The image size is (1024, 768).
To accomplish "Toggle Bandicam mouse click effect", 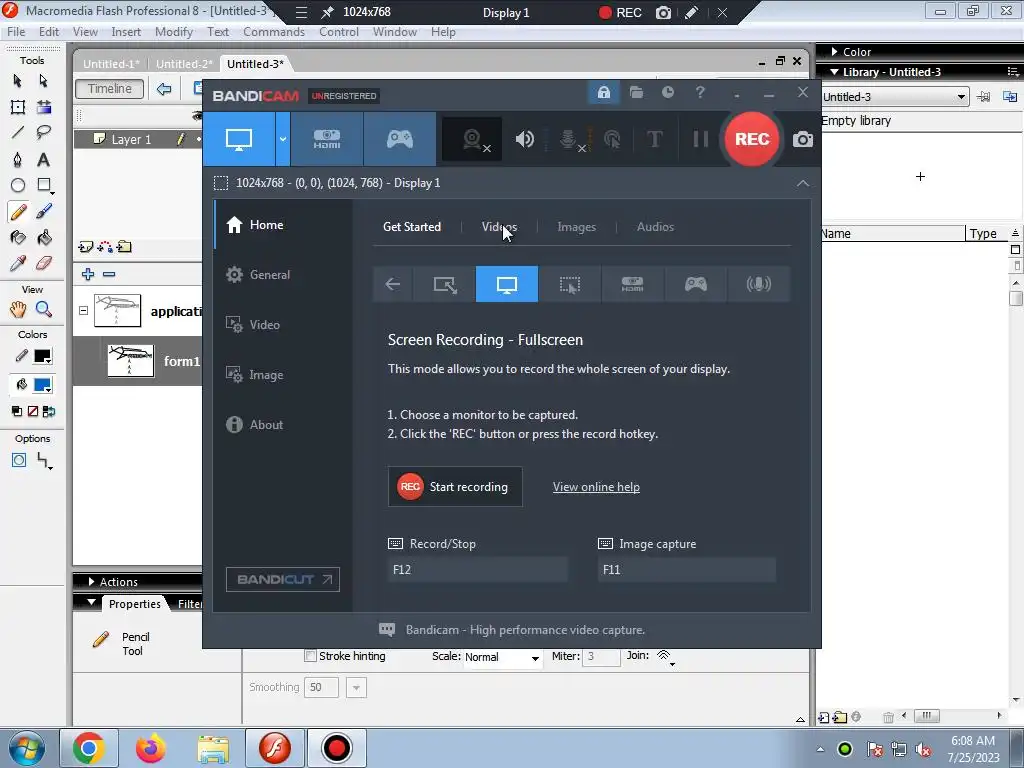I will point(612,138).
